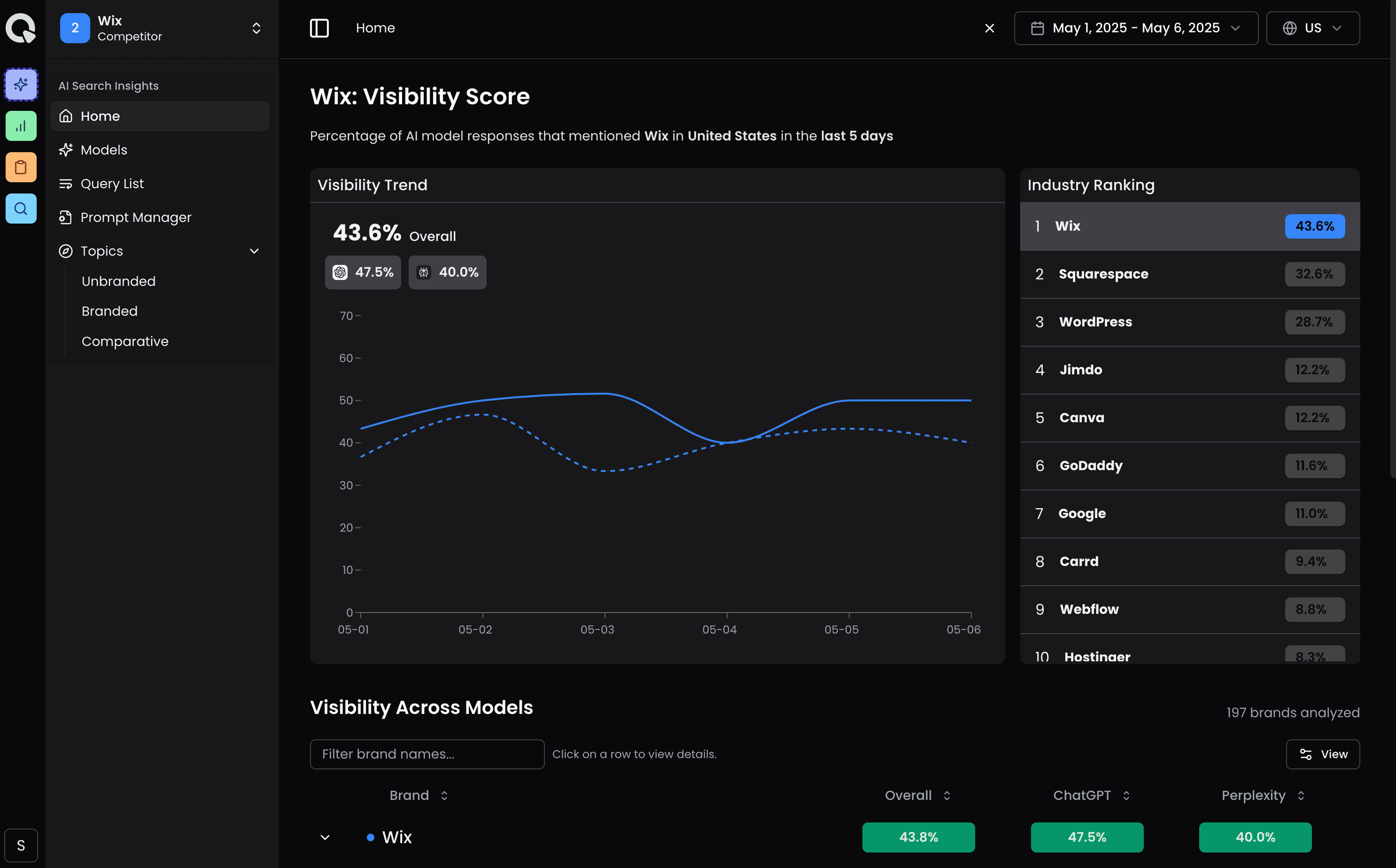Click the View options button

(x=1323, y=754)
